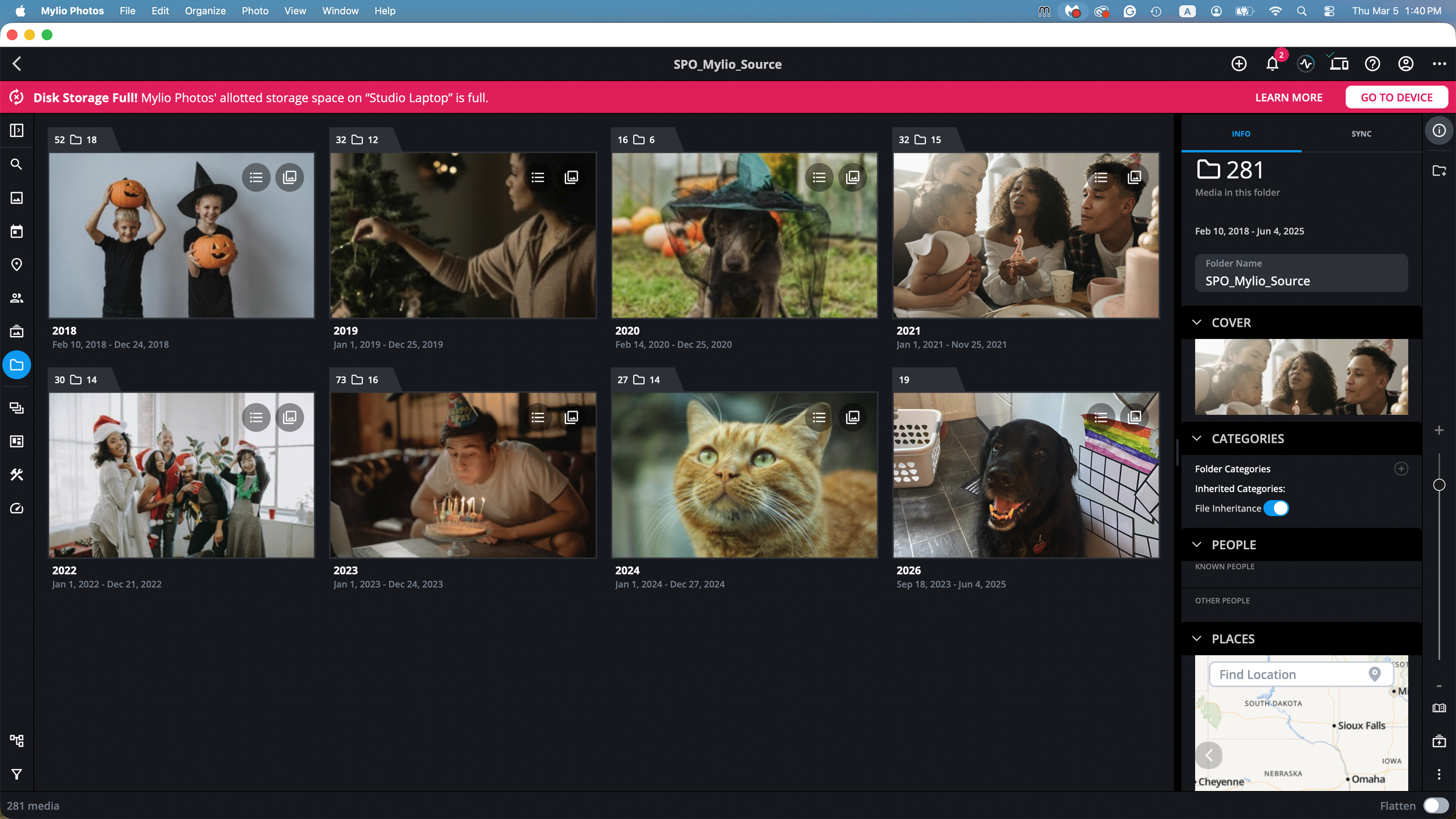Collapse the COVER section
The image size is (1456, 819).
click(x=1197, y=323)
